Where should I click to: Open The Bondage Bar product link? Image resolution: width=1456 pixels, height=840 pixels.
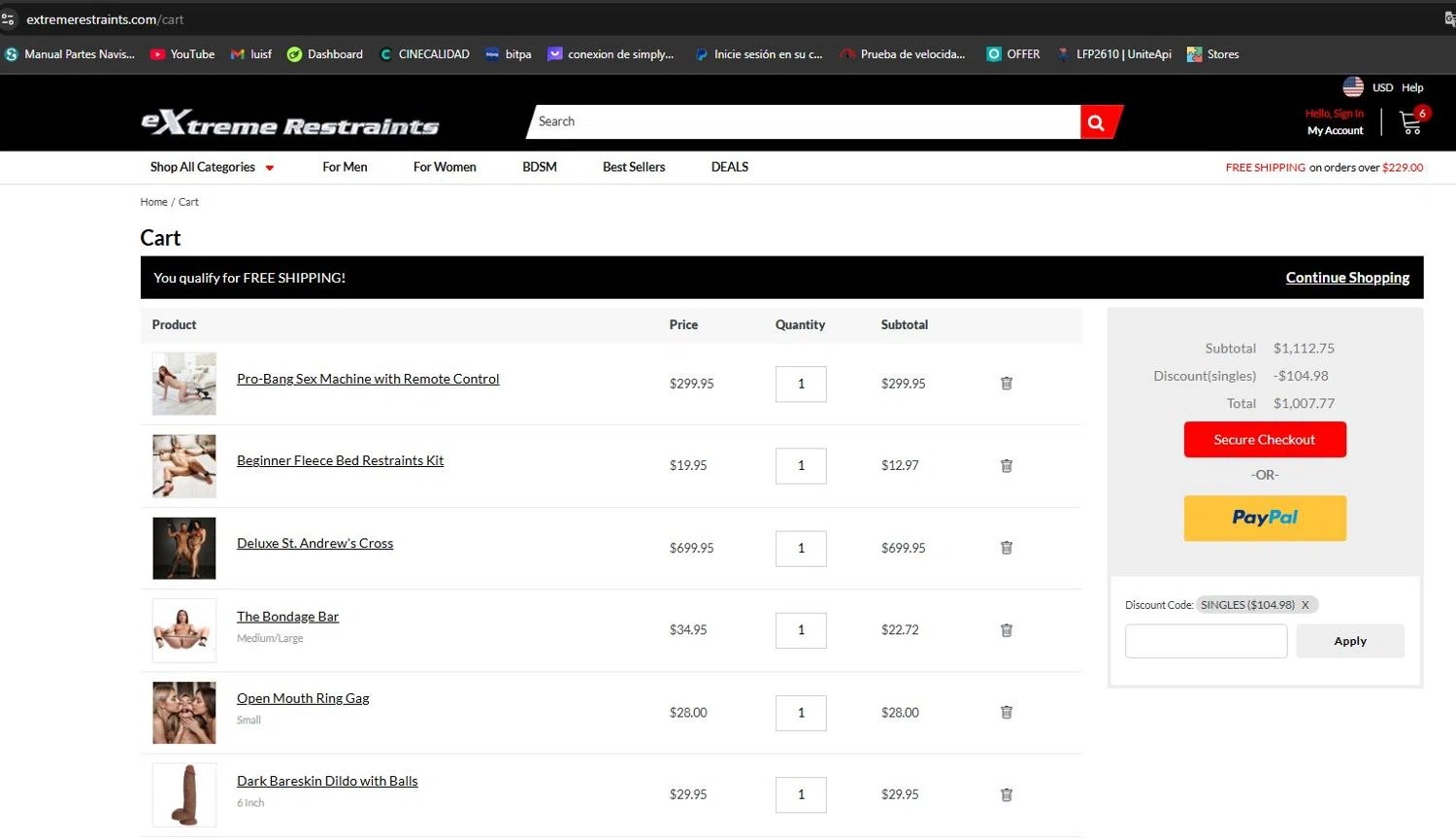click(287, 617)
